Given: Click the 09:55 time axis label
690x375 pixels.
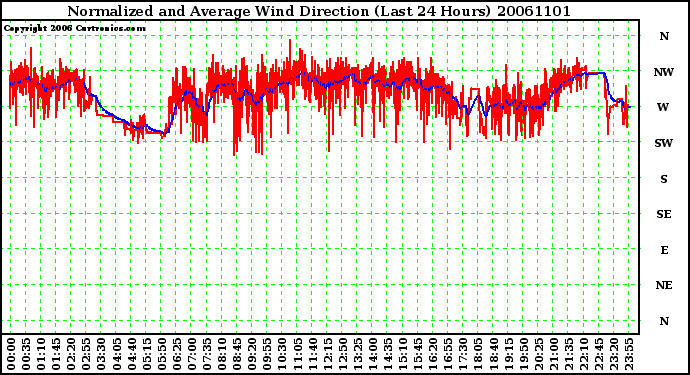Looking at the screenshot, I should (x=267, y=355).
